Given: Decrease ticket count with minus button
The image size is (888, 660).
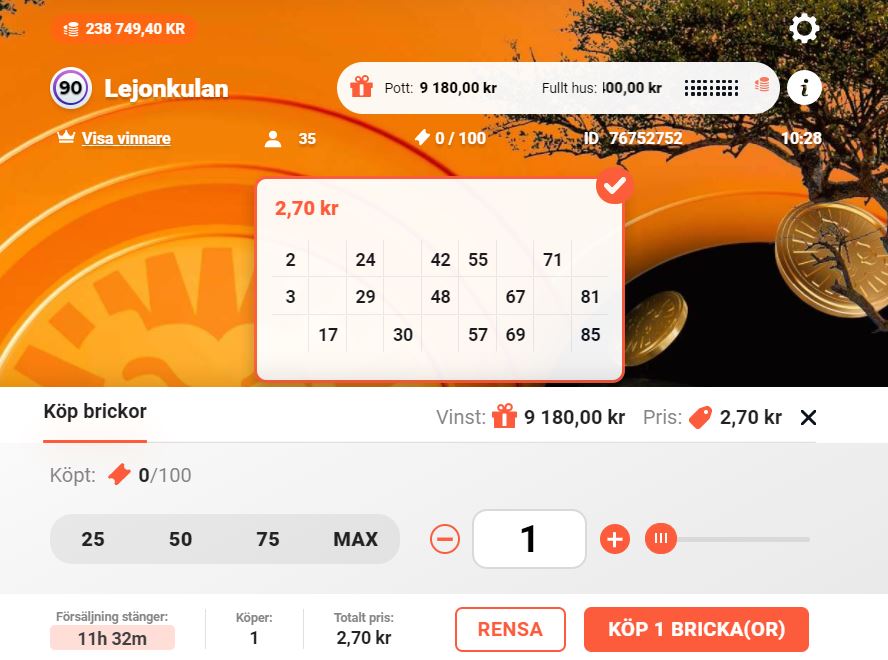Looking at the screenshot, I should (x=445, y=539).
